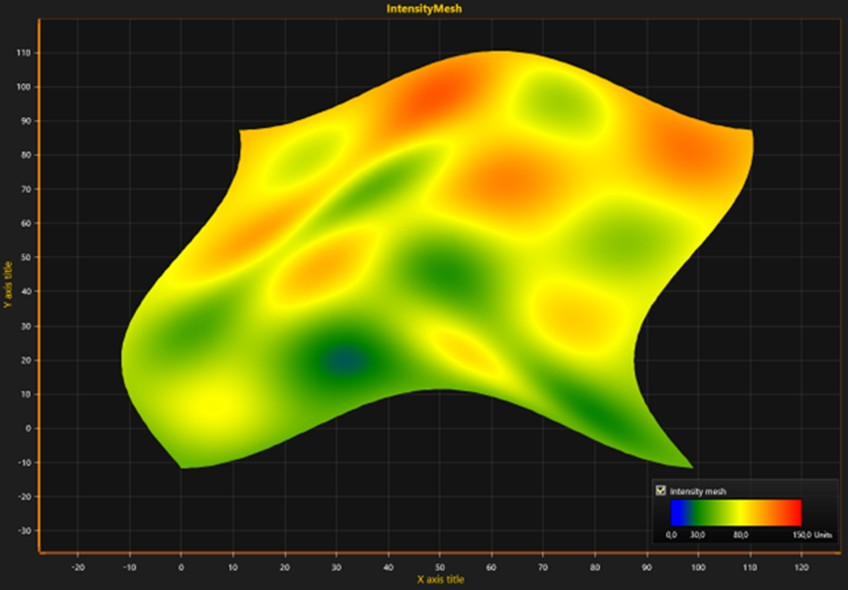Click the 30,0 legend value label
Screen dimensions: 848x590
[697, 535]
